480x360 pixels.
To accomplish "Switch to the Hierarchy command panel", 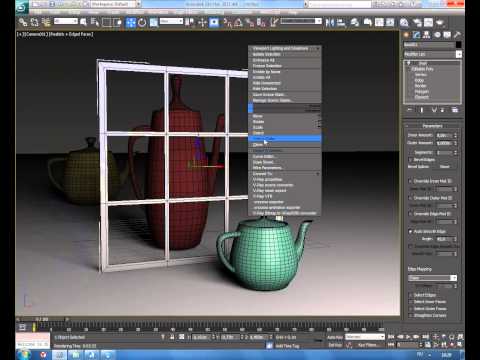I will click(426, 34).
